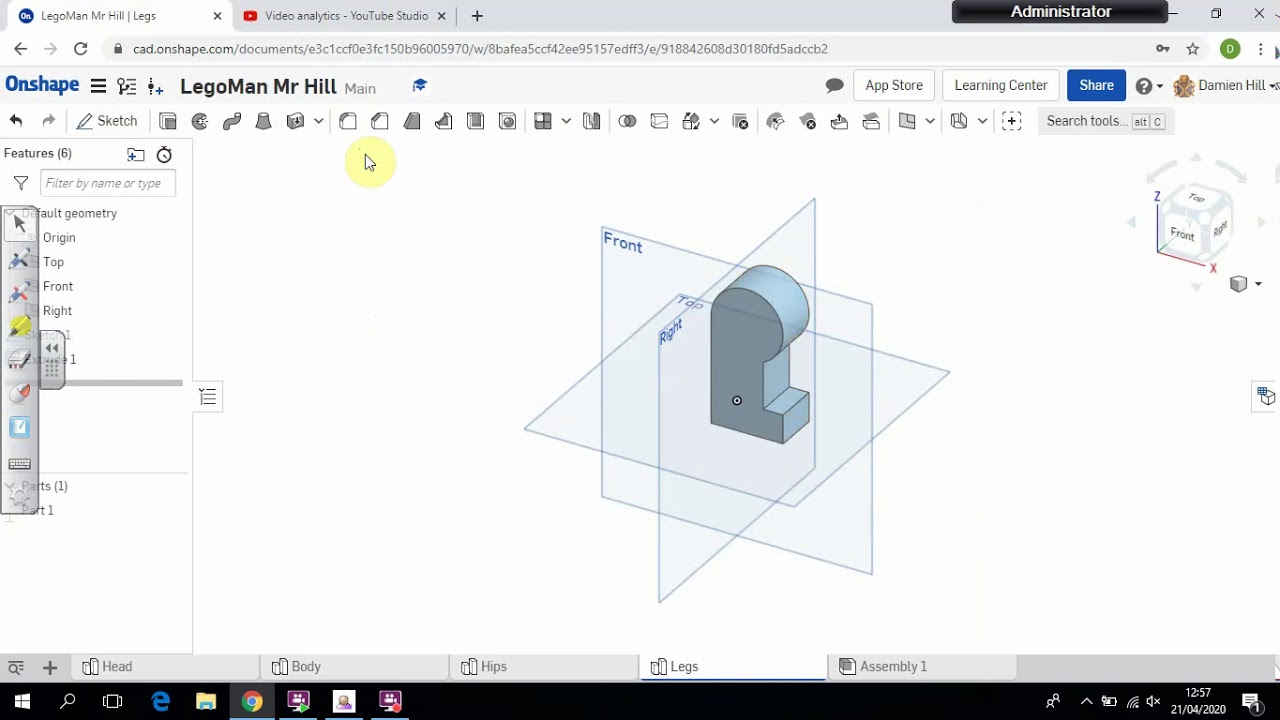Select the Extrude tool
Viewport: 1280px width, 720px height.
[168, 121]
